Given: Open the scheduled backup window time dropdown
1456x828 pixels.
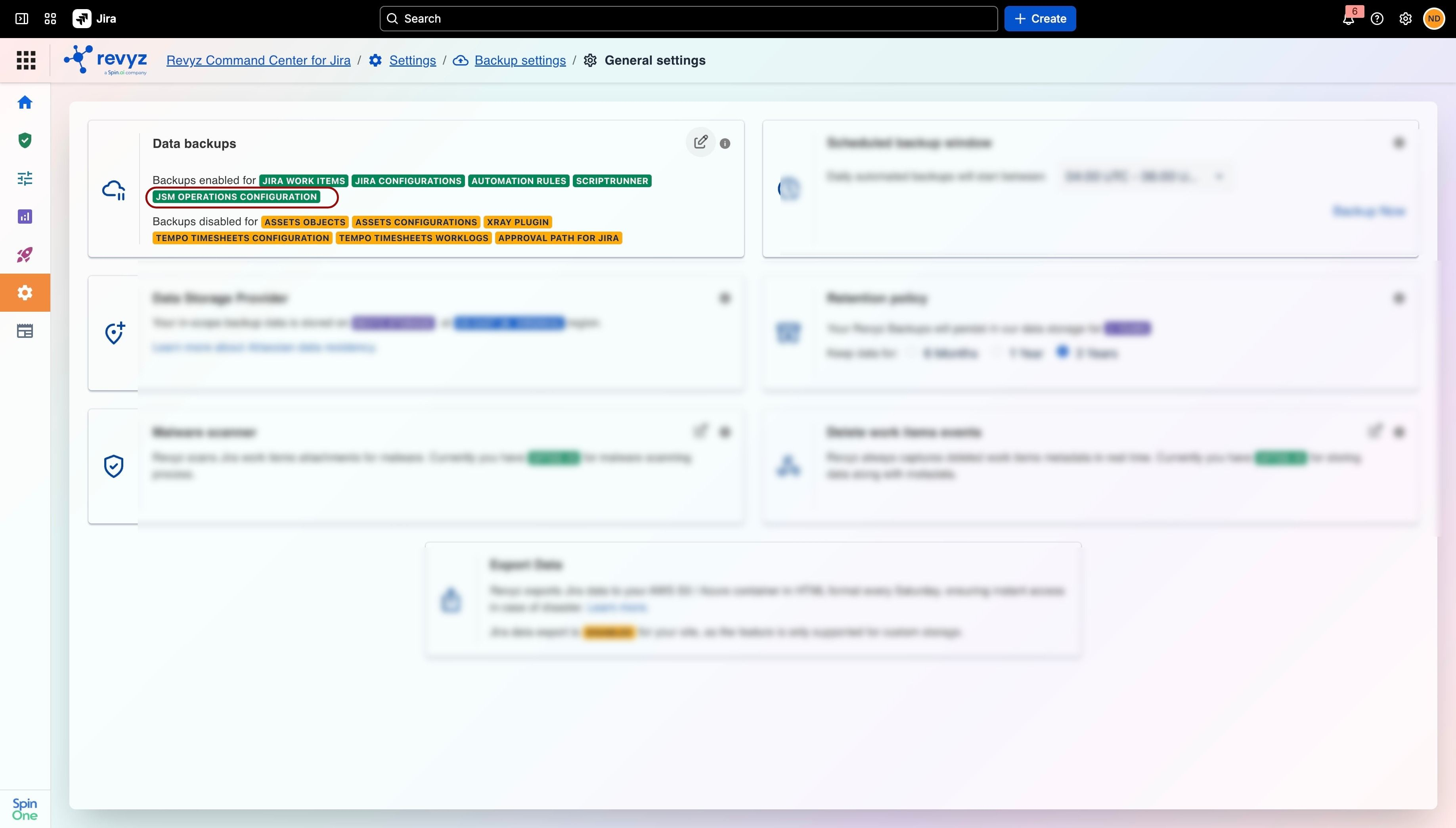Looking at the screenshot, I should [1144, 177].
